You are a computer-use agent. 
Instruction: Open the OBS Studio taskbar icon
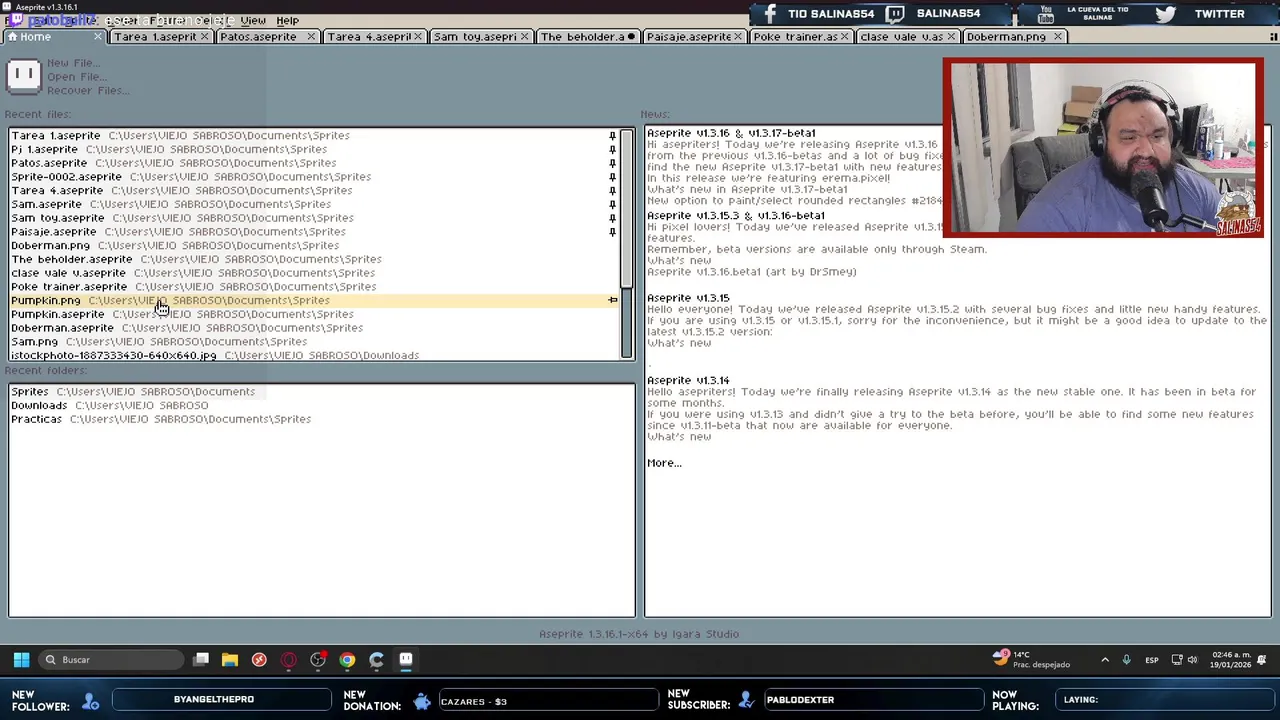click(318, 660)
